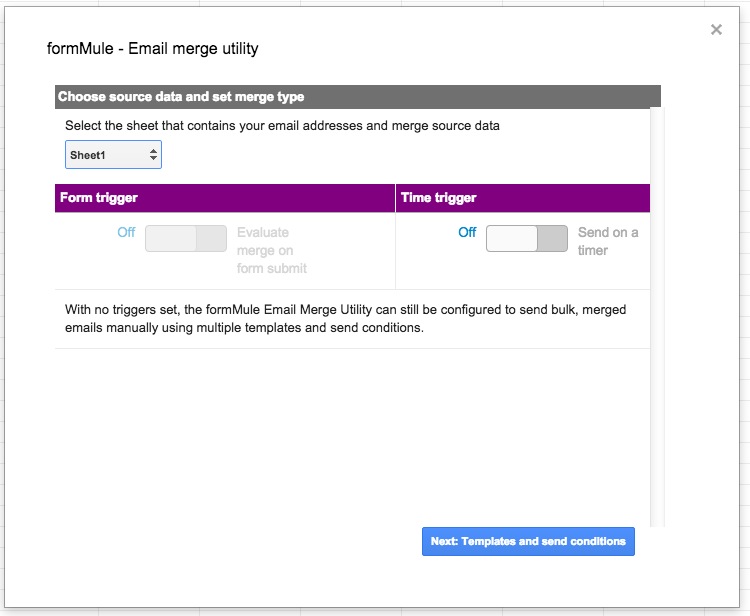Viewport: 750px width, 616px height.
Task: Click the 'Select the sheet that contains' instruction
Action: (282, 126)
